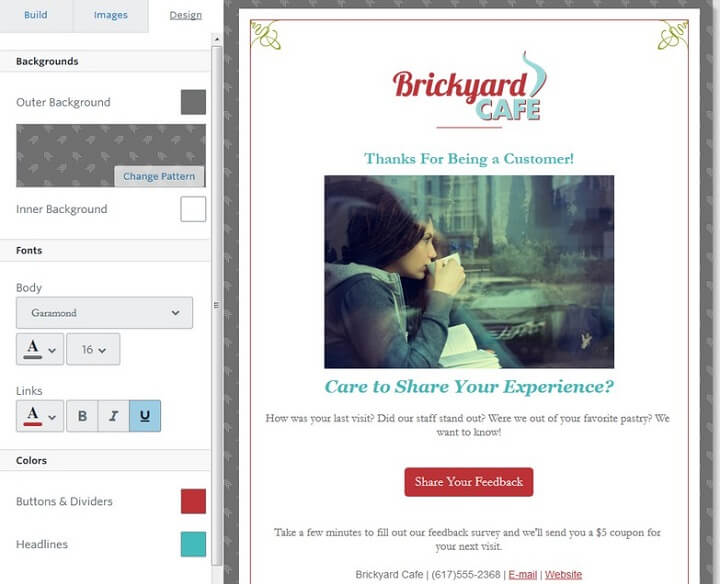
Task: Click the Backgrounds section header
Action: (x=105, y=61)
